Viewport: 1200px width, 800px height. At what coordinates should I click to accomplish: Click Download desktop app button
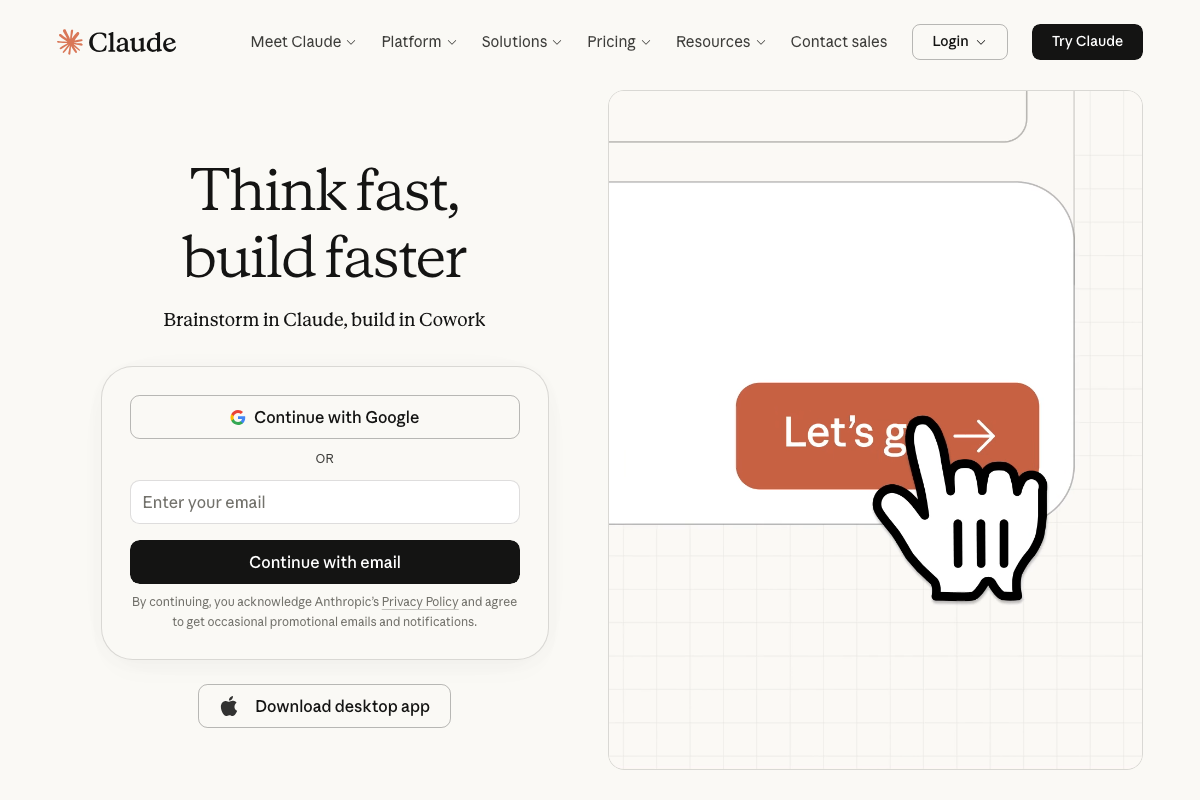click(x=324, y=706)
